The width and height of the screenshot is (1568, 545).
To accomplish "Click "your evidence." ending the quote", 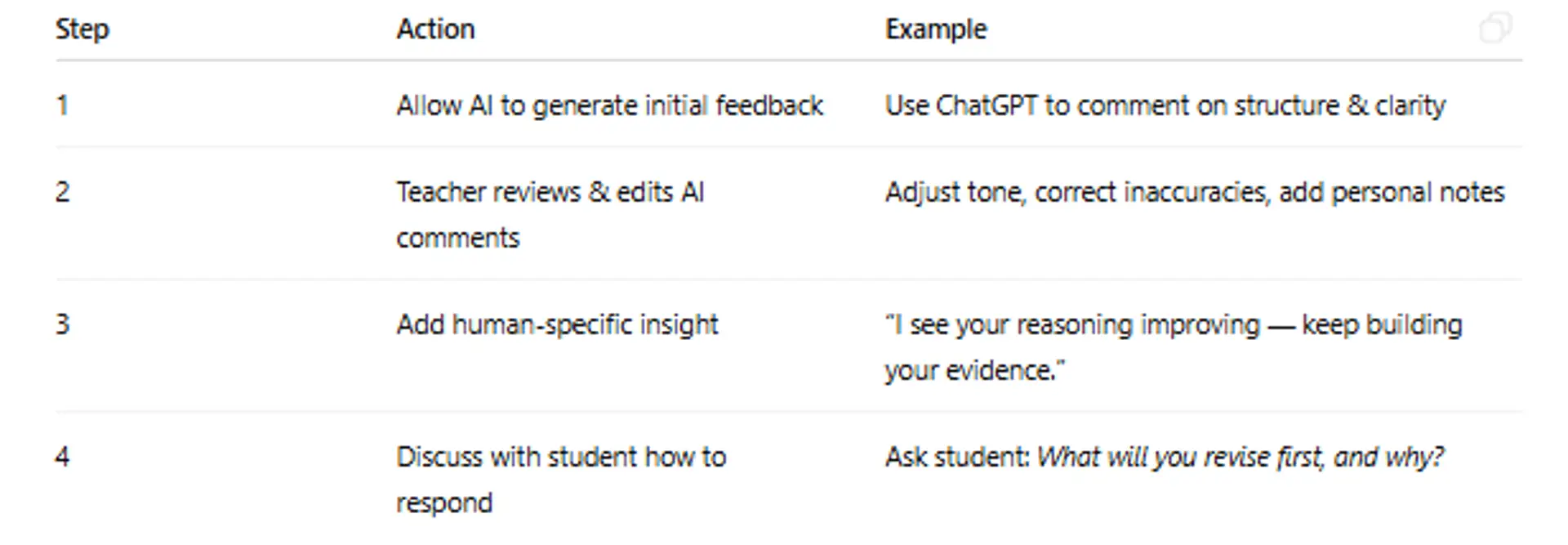I will pos(974,370).
